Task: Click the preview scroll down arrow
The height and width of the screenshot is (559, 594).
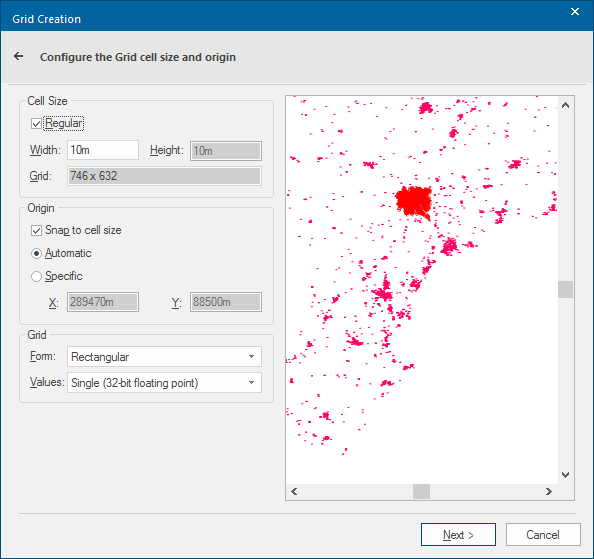Action: click(565, 475)
